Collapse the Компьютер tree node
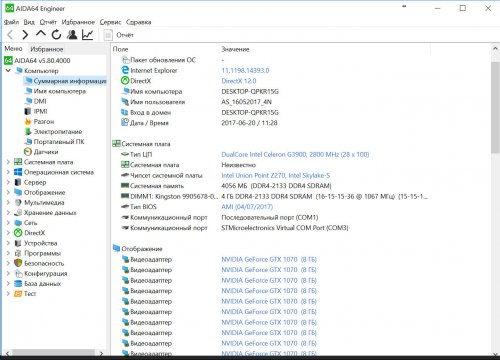Image resolution: width=500 pixels, height=360 pixels. [8, 71]
